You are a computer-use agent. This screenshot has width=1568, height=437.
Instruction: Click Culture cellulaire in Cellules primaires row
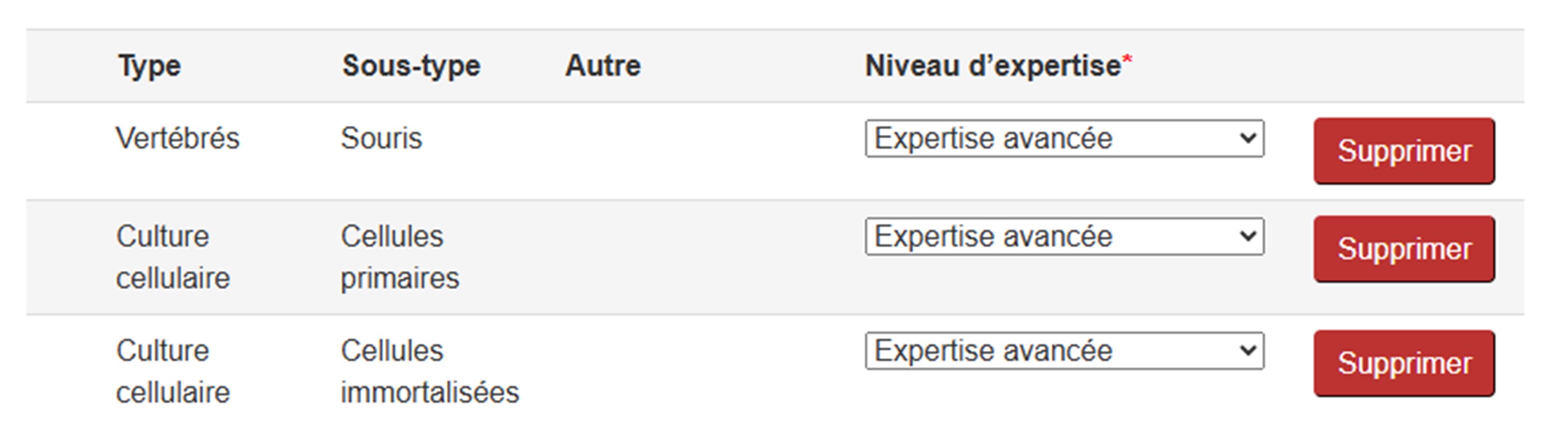[x=173, y=257]
